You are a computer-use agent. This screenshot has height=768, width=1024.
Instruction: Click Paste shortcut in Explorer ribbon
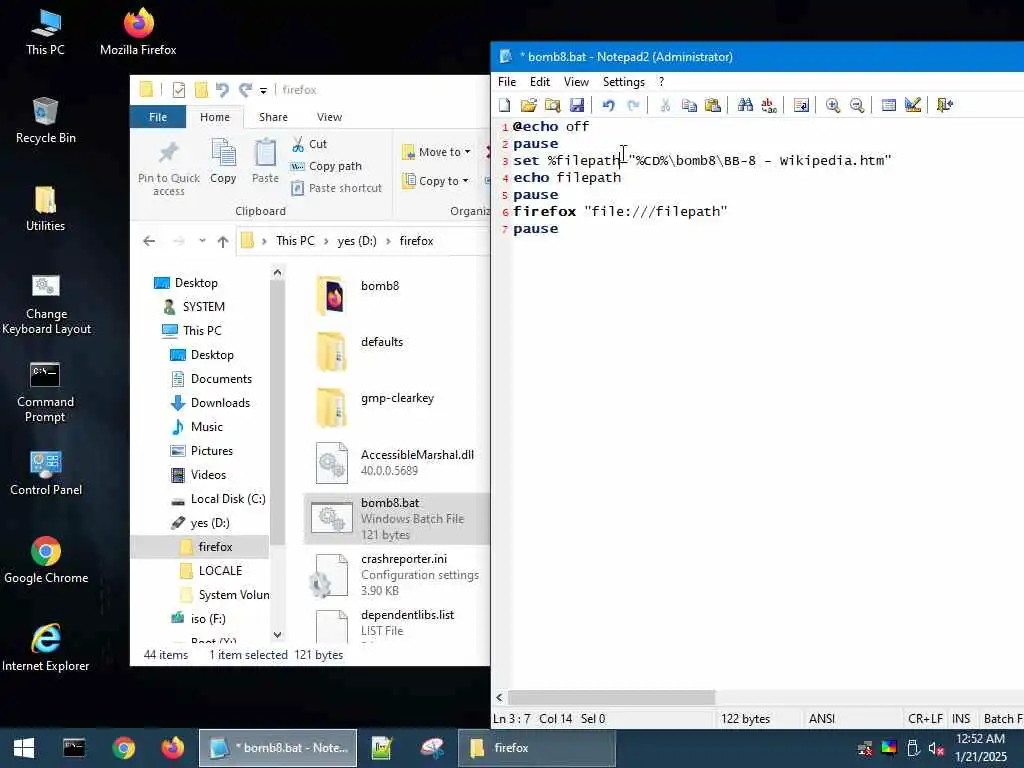coord(336,188)
